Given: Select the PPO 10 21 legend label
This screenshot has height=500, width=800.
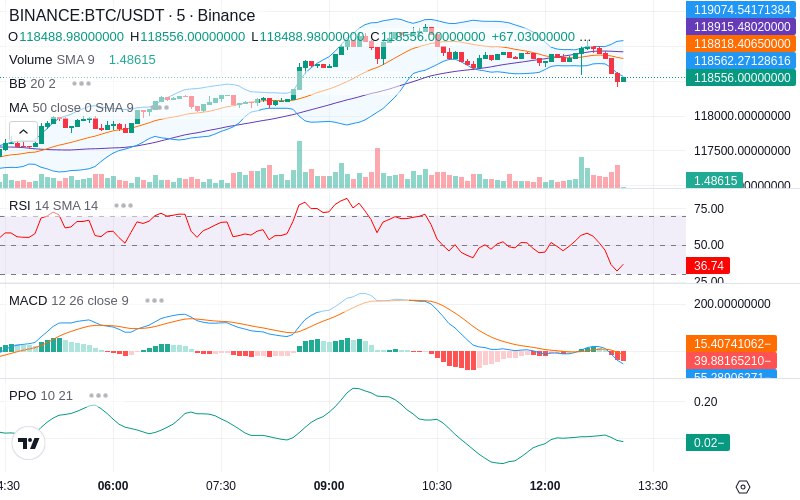Looking at the screenshot, I should pos(41,395).
